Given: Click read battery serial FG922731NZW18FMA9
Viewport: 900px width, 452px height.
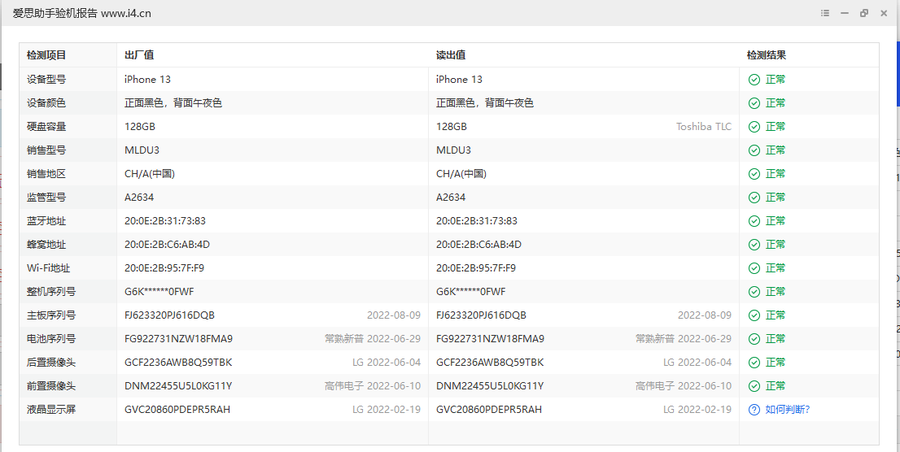Looking at the screenshot, I should 490,338.
